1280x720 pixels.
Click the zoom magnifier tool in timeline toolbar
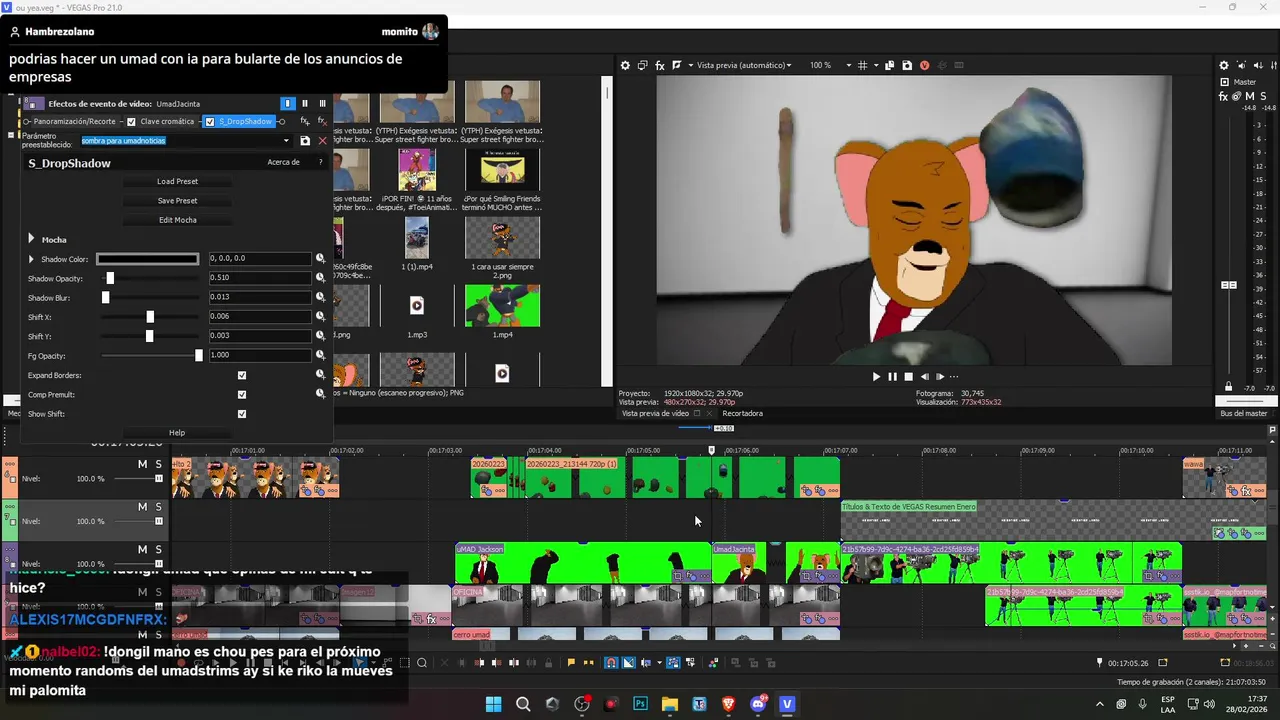[422, 663]
